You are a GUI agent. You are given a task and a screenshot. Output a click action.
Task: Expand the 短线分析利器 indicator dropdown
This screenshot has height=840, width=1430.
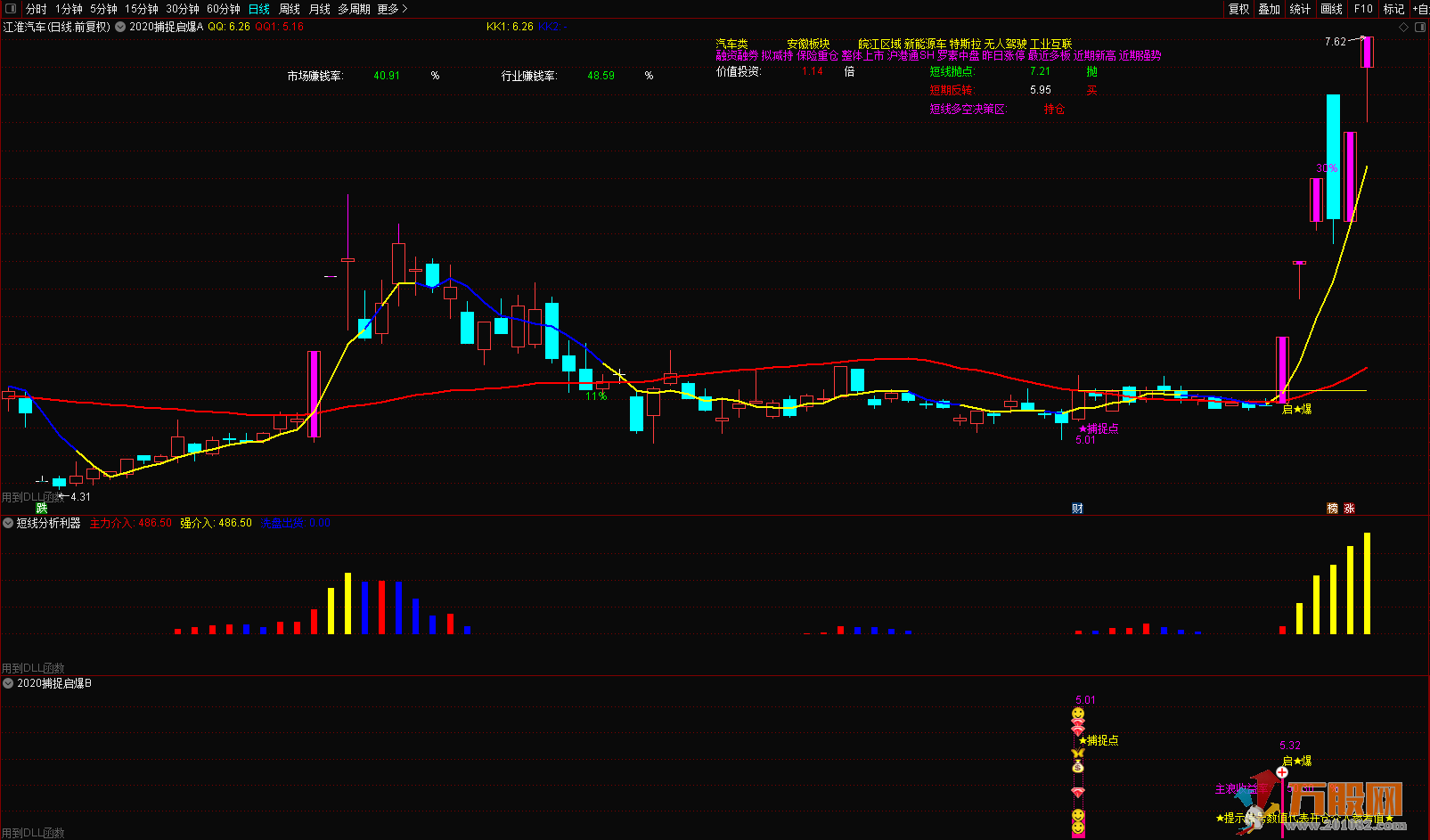click(8, 523)
